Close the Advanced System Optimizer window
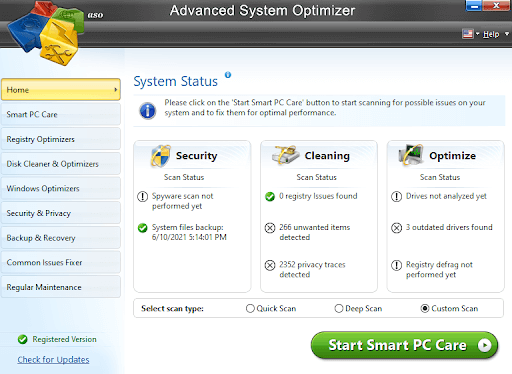This screenshot has height=374, width=512. pyautogui.click(x=496, y=6)
